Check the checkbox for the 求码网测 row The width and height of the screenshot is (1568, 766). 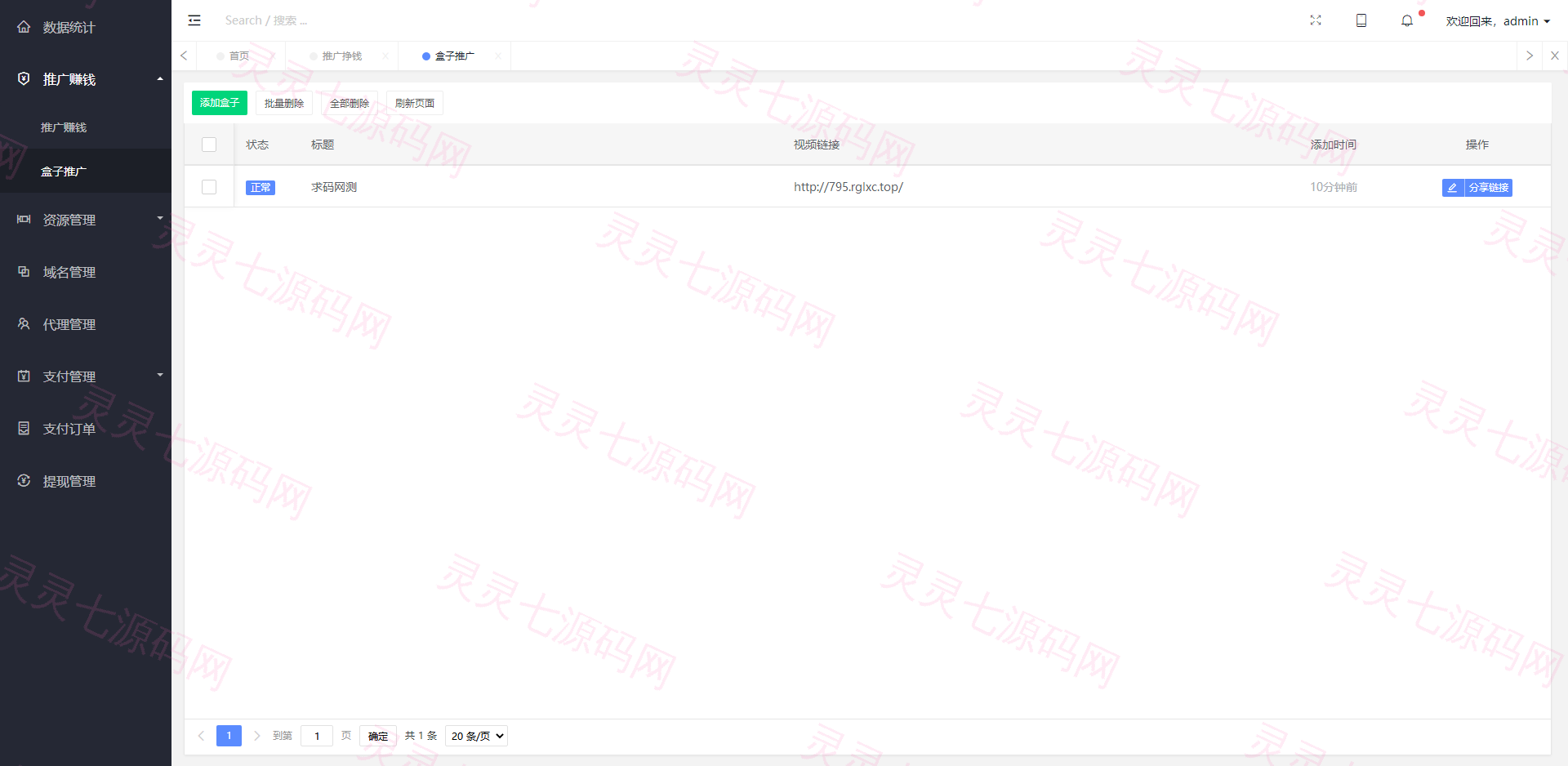tap(209, 187)
